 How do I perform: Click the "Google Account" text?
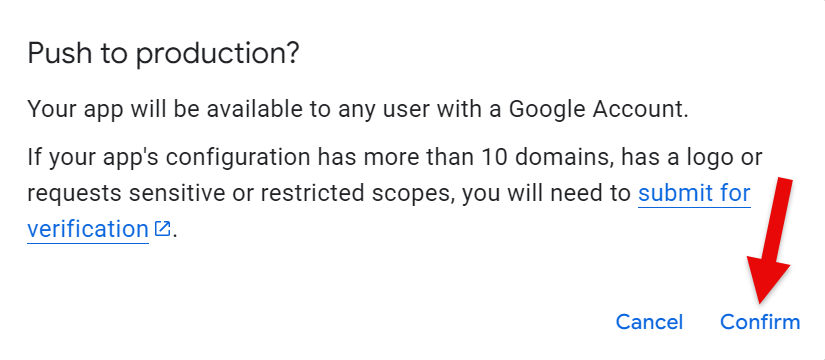[596, 109]
